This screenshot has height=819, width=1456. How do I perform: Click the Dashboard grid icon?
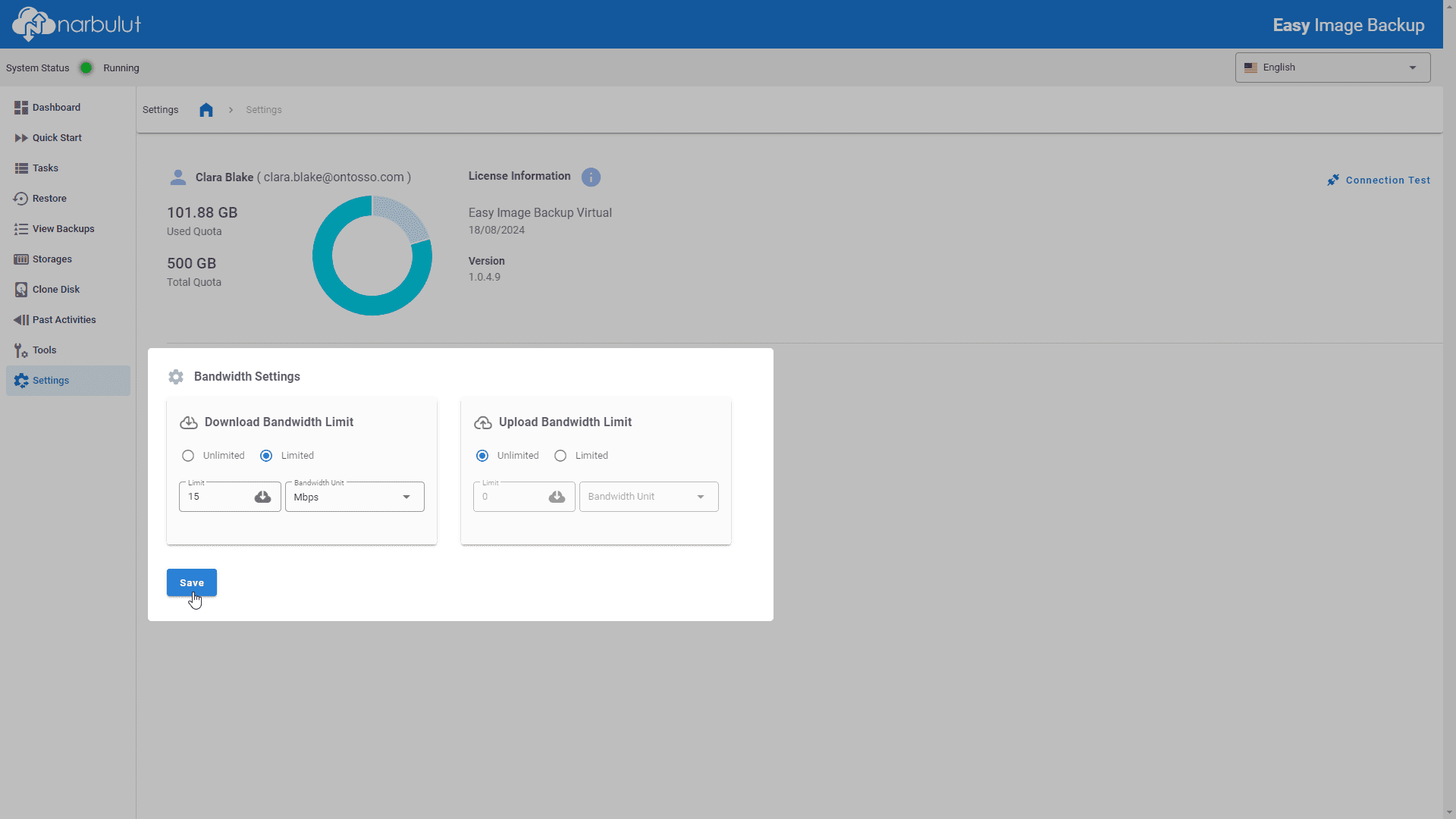coord(21,108)
